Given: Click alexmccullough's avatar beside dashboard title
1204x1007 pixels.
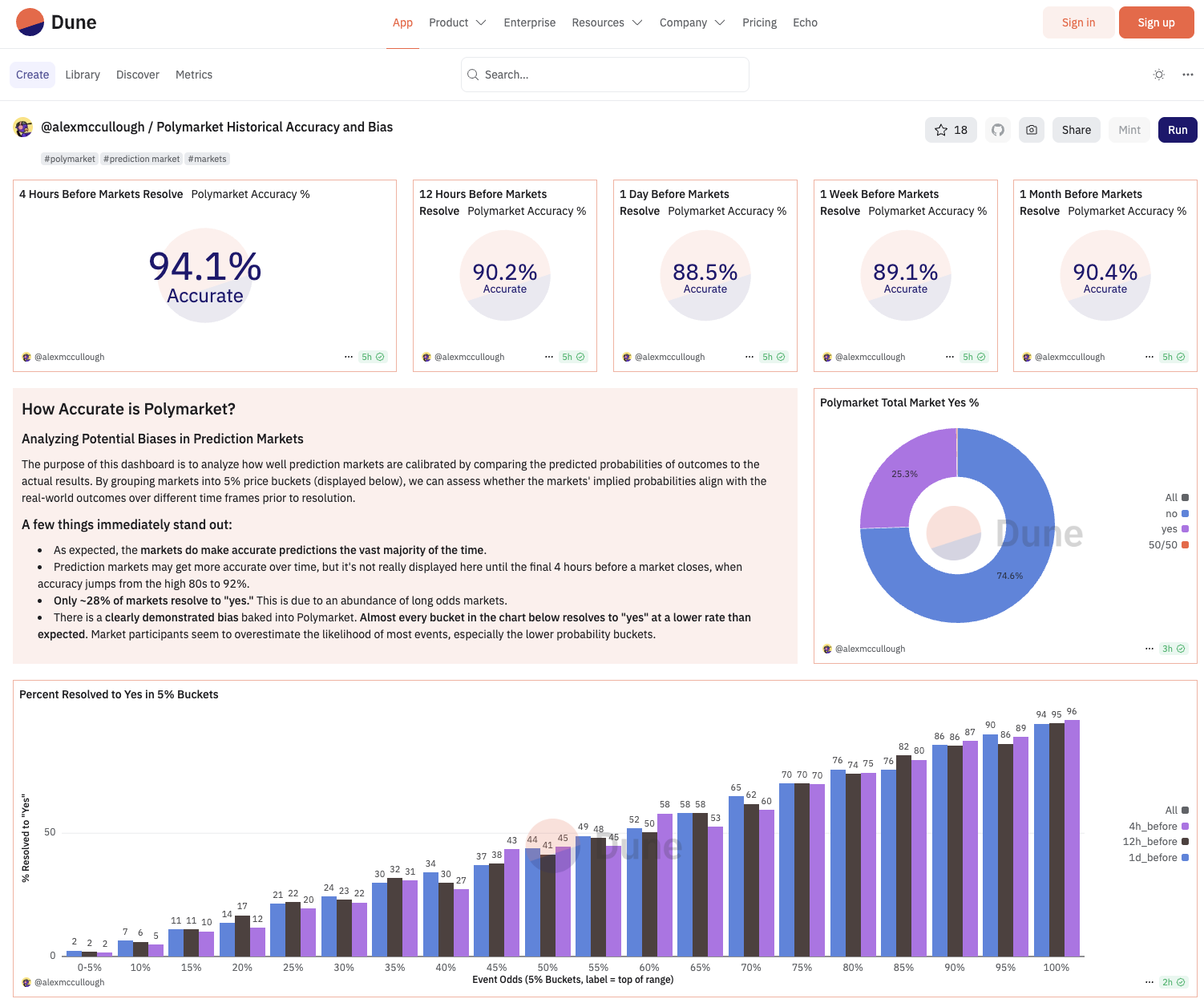Looking at the screenshot, I should 23,127.
